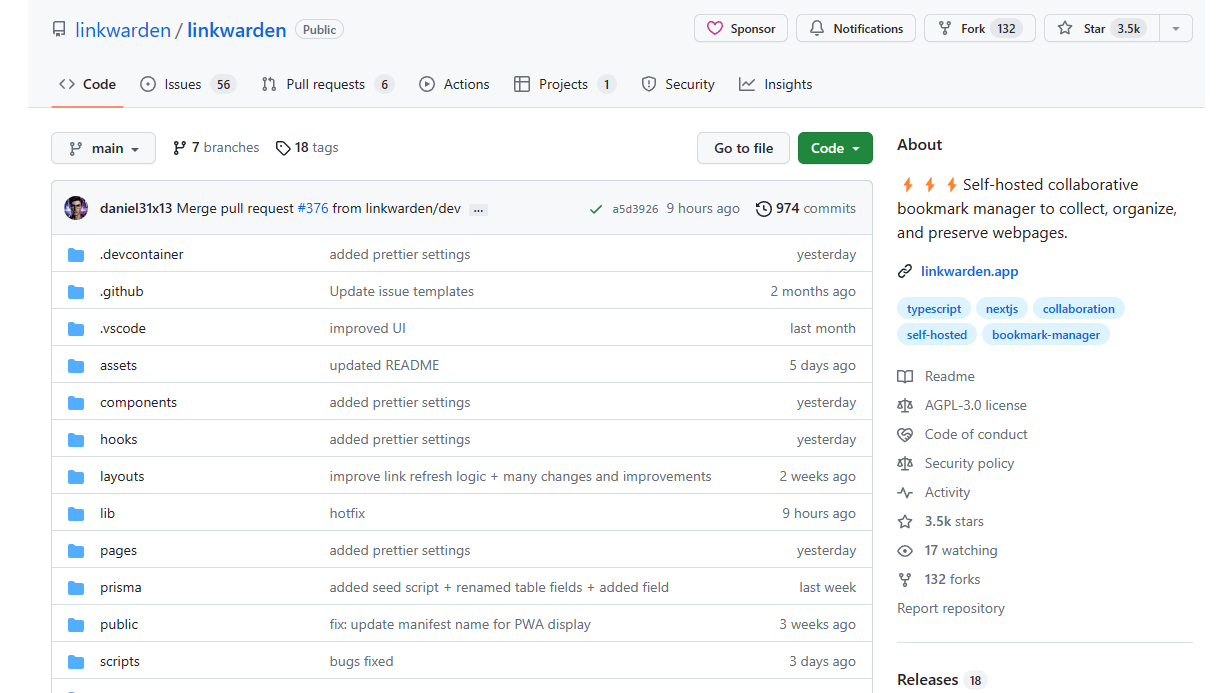Select the typescript topic tag
Image resolution: width=1232 pixels, height=693 pixels.
(934, 308)
